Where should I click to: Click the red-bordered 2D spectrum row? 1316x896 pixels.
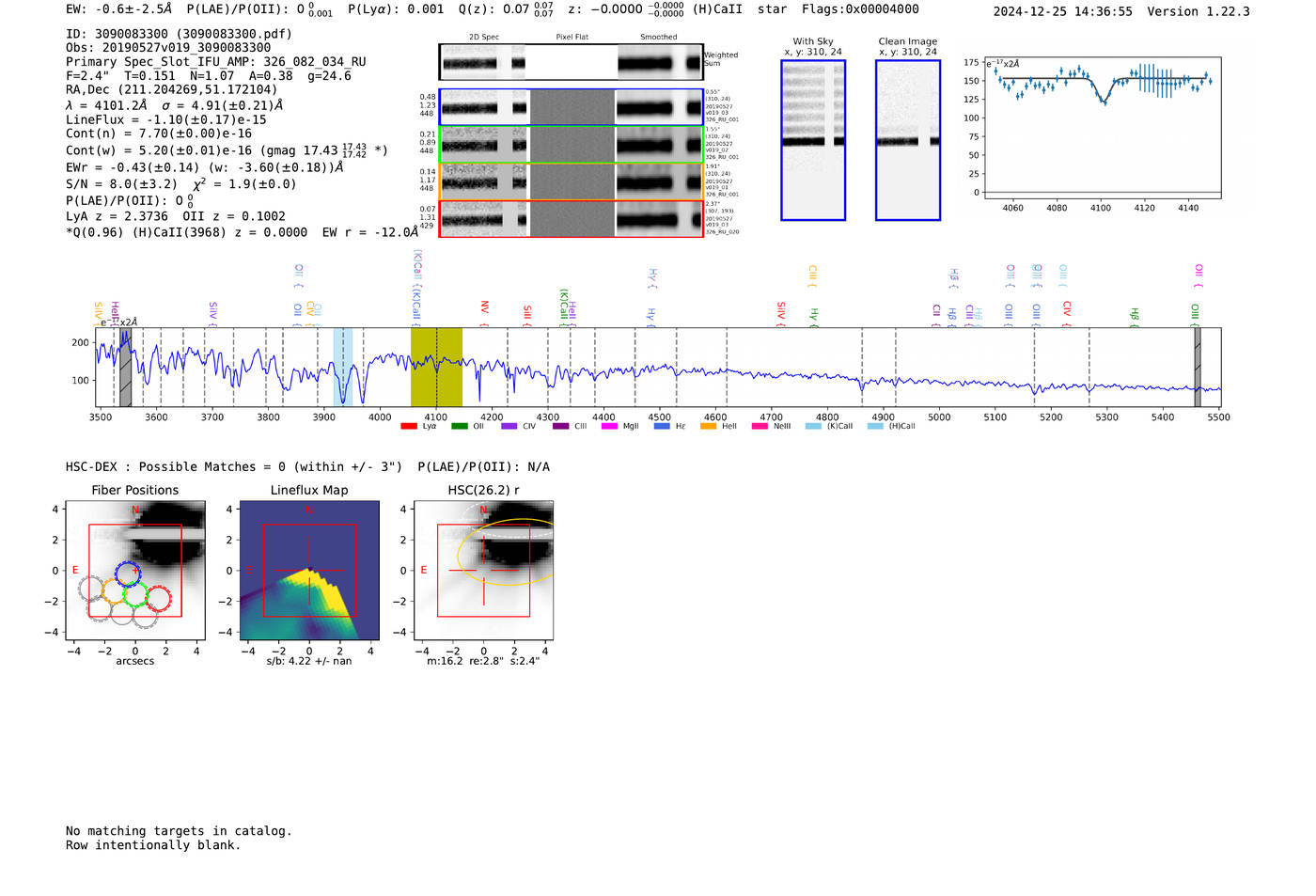pyautogui.click(x=571, y=218)
